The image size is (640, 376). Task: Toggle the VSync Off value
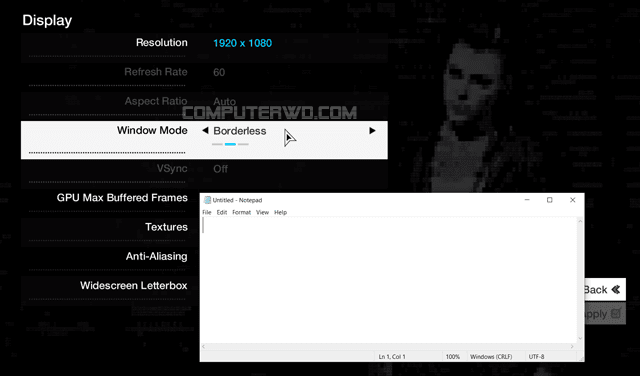220,169
